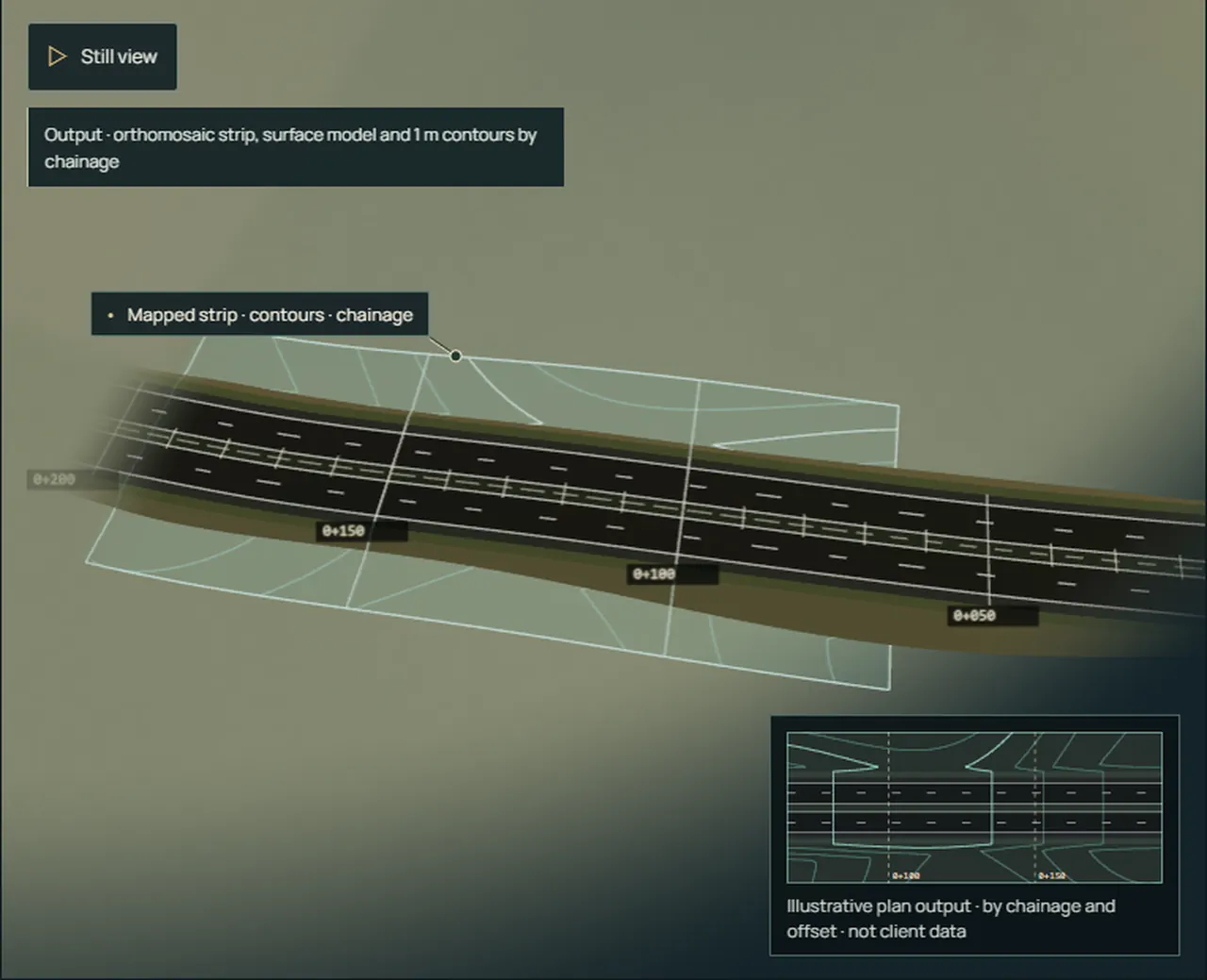Viewport: 1207px width, 980px height.
Task: Click the chainage cross-line above 0+100
Action: [687, 472]
